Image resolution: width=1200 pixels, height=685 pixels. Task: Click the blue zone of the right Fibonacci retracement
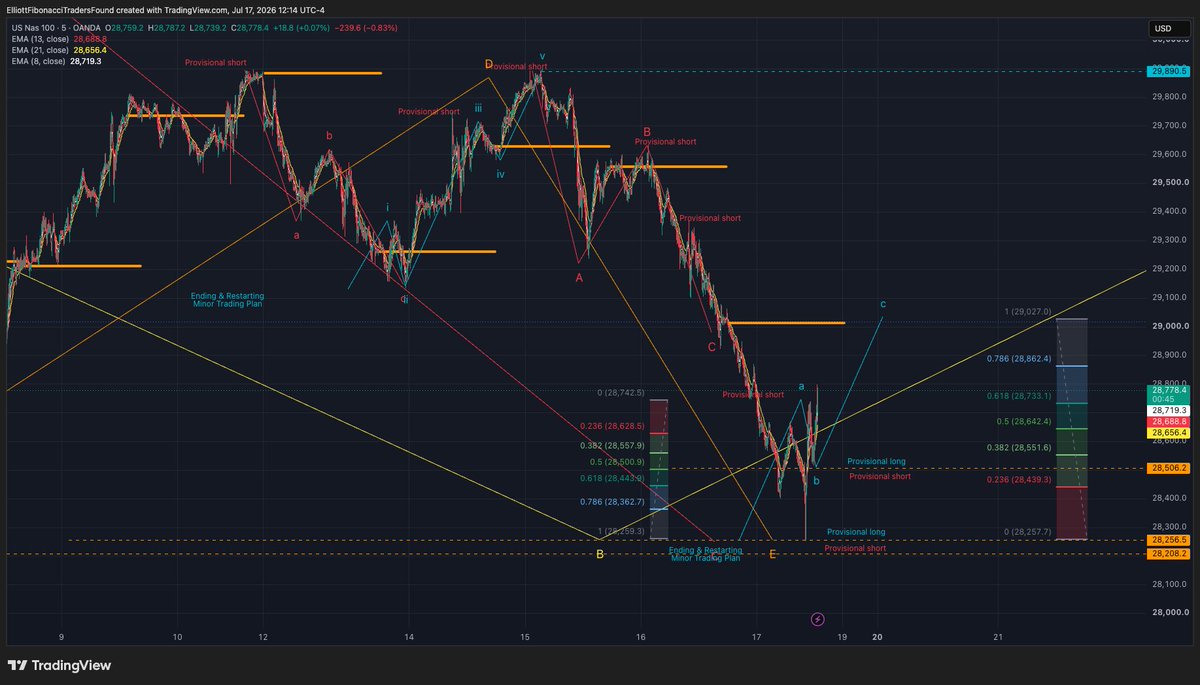click(x=1071, y=384)
